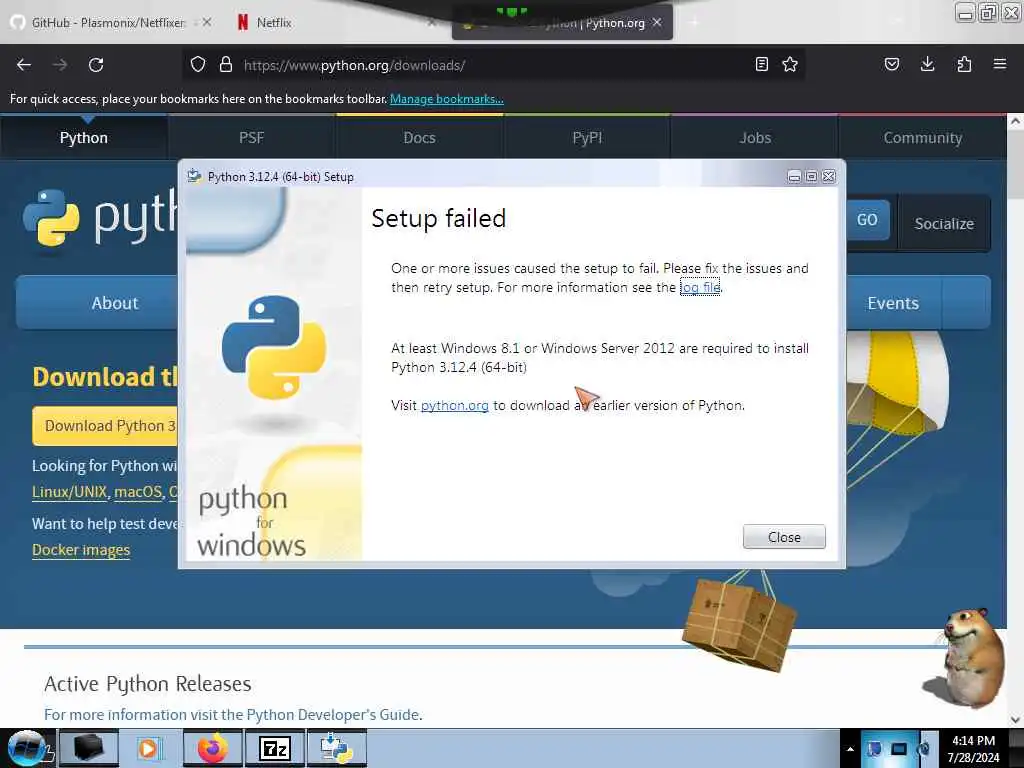
Task: Open extensions puzzle icon
Action: point(964,64)
